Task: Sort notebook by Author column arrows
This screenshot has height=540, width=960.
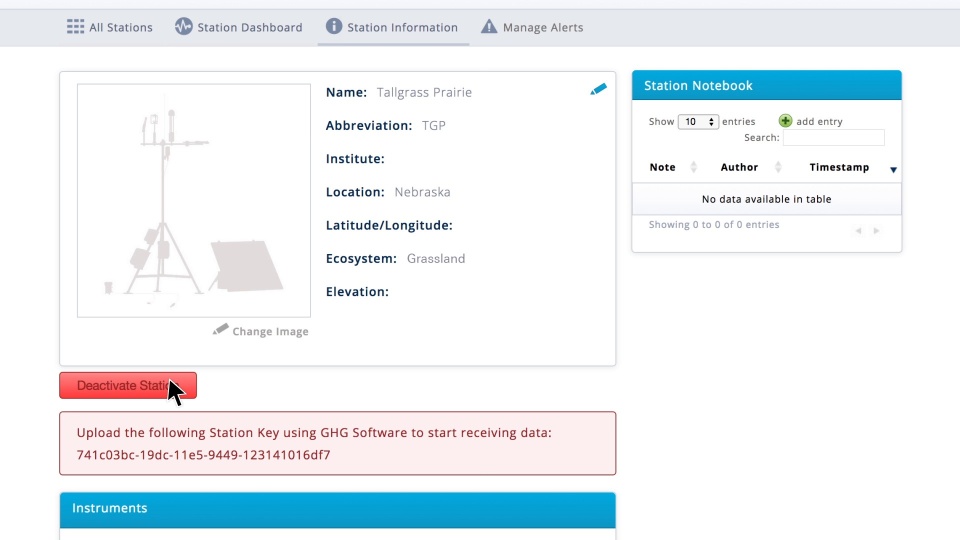Action: [778, 167]
